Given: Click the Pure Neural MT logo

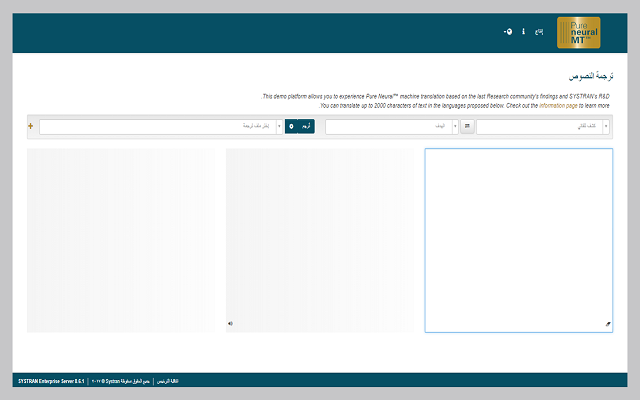Looking at the screenshot, I should [578, 33].
